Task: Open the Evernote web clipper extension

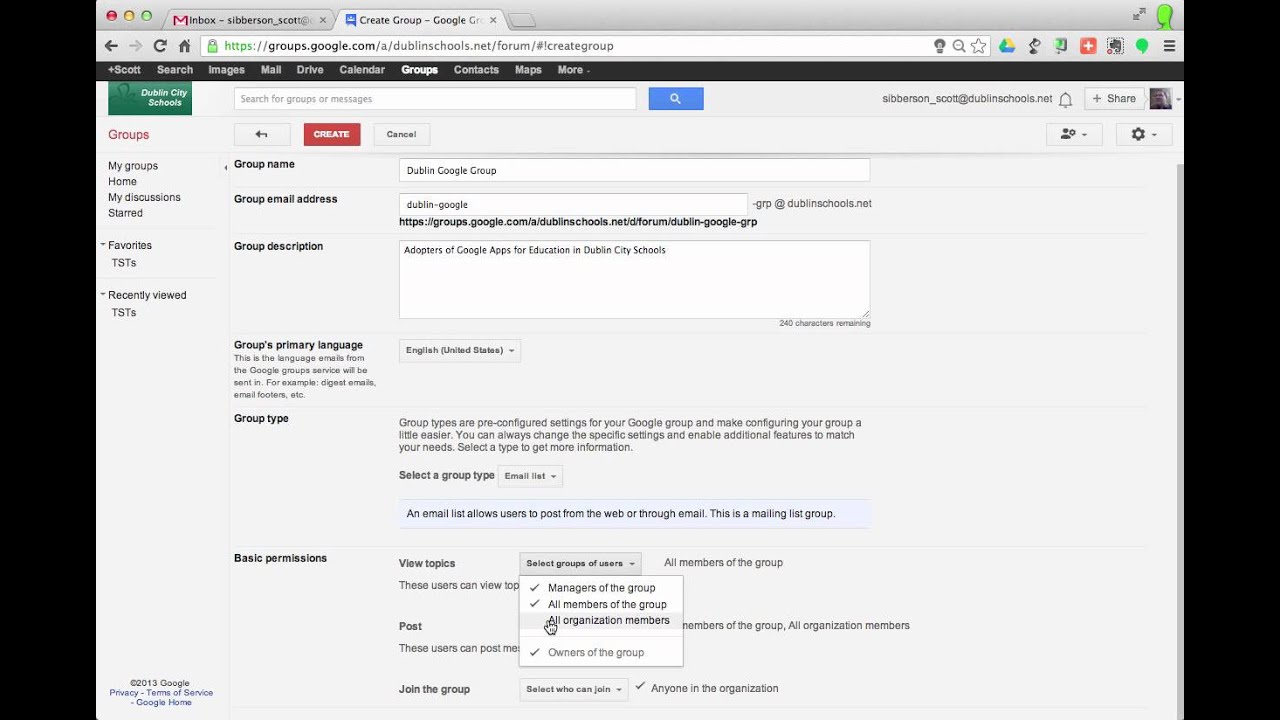Action: point(1115,46)
